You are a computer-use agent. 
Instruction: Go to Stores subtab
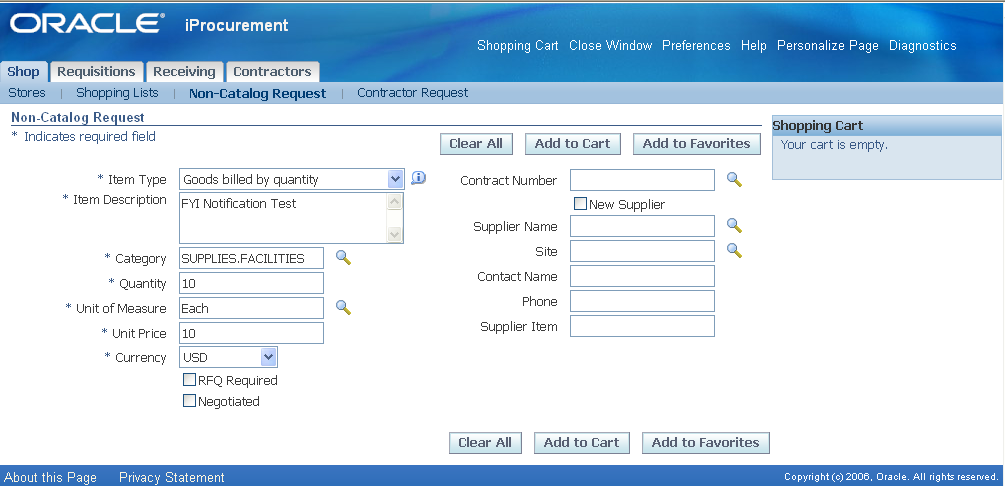click(x=27, y=92)
